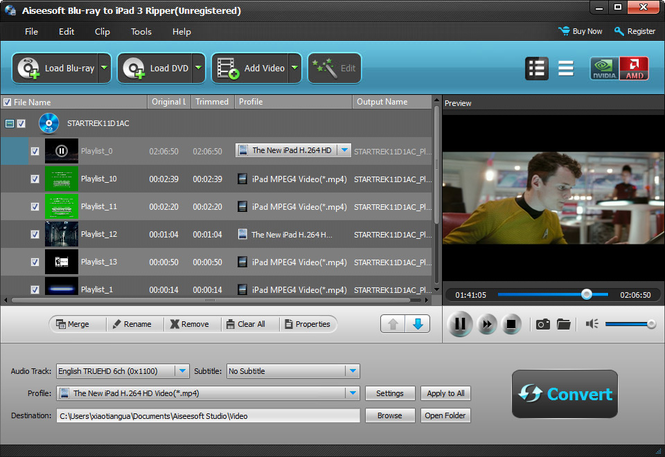Collapse the STARTREK11D1AC disc tree
Viewport: 665px width, 457px height.
point(9,123)
